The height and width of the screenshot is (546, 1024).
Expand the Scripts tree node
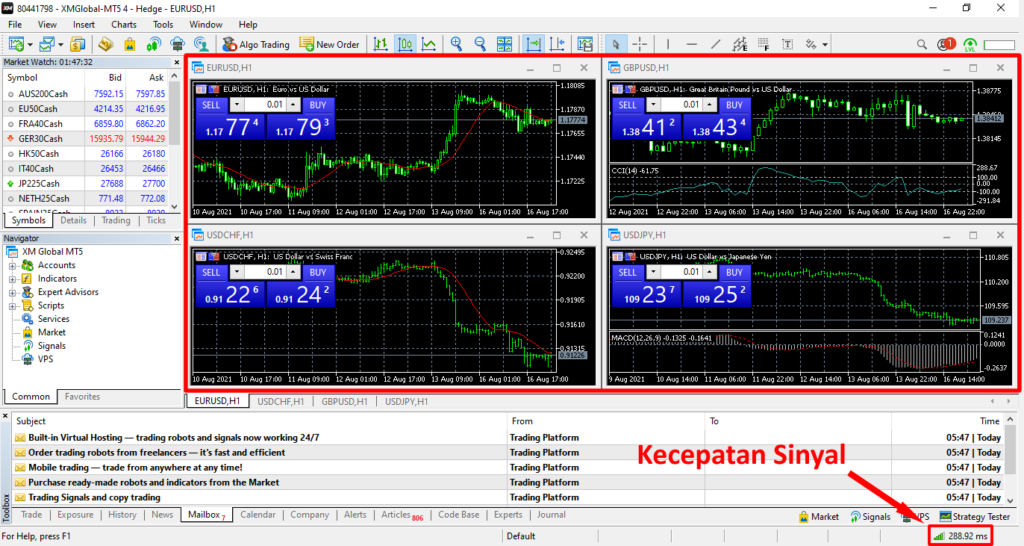pyautogui.click(x=12, y=306)
